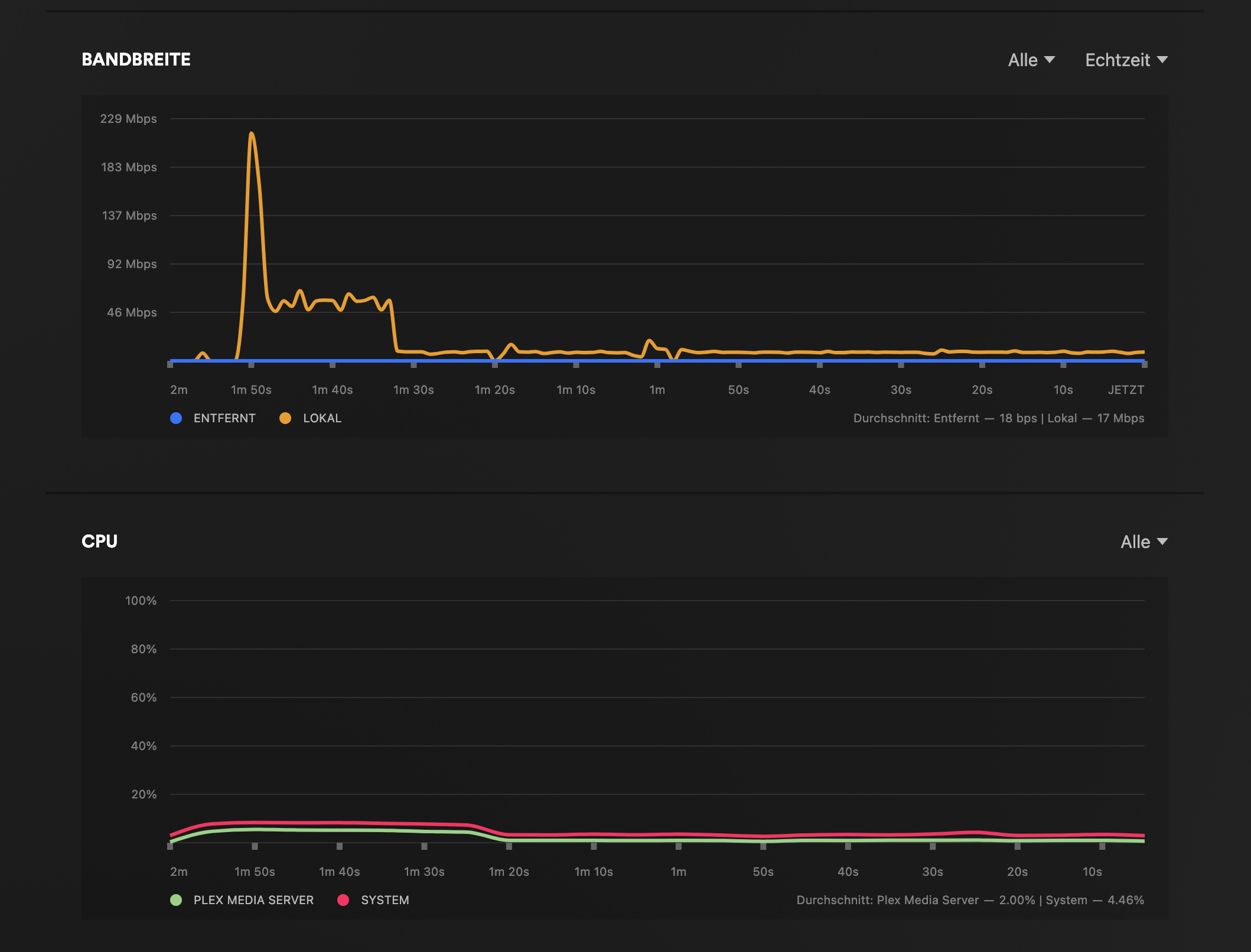Click the 1m 20s tick on CPU axis
This screenshot has height=952, width=1251.
point(509,846)
